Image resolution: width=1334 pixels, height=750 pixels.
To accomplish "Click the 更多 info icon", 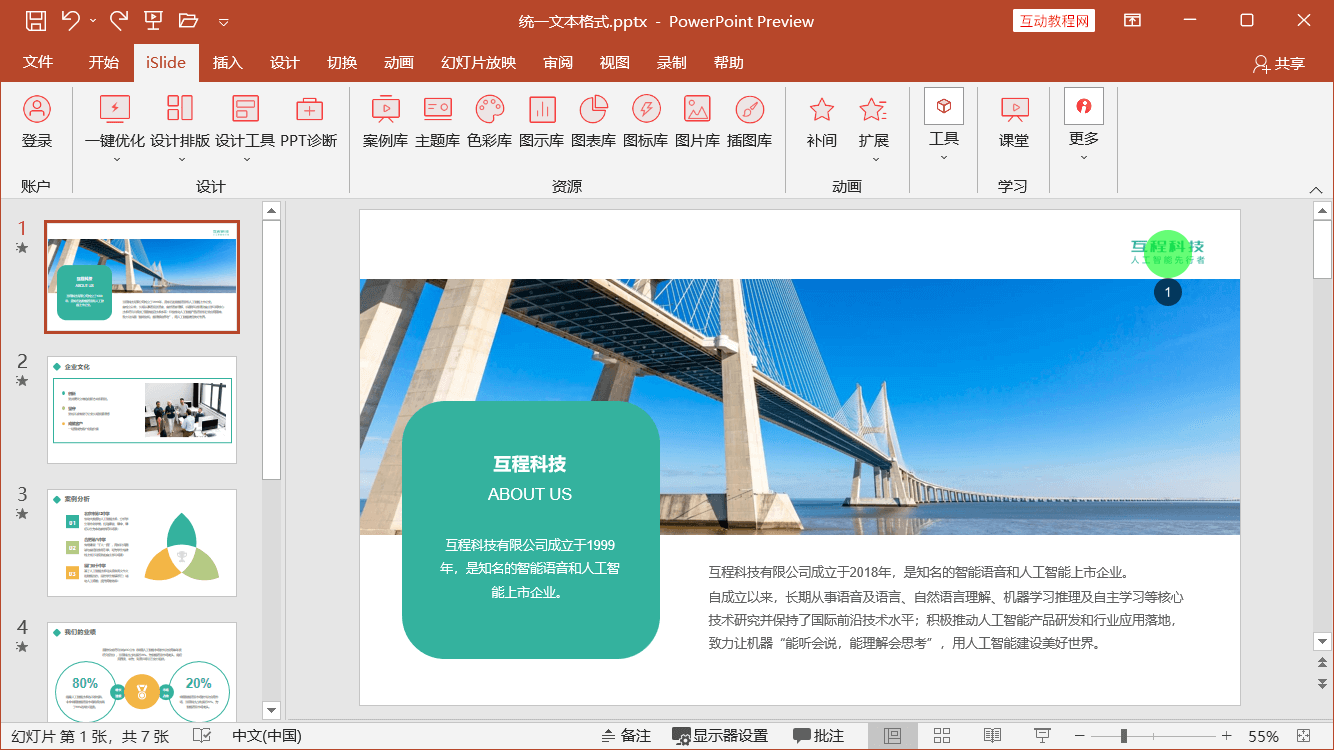I will coord(1084,106).
